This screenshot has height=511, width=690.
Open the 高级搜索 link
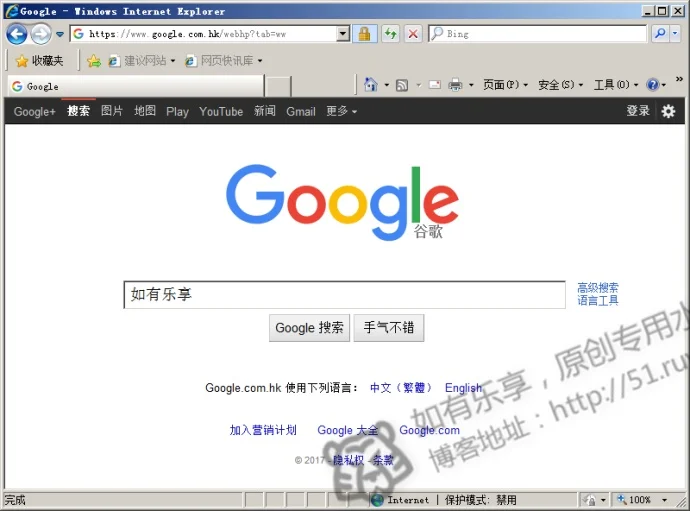[598, 288]
